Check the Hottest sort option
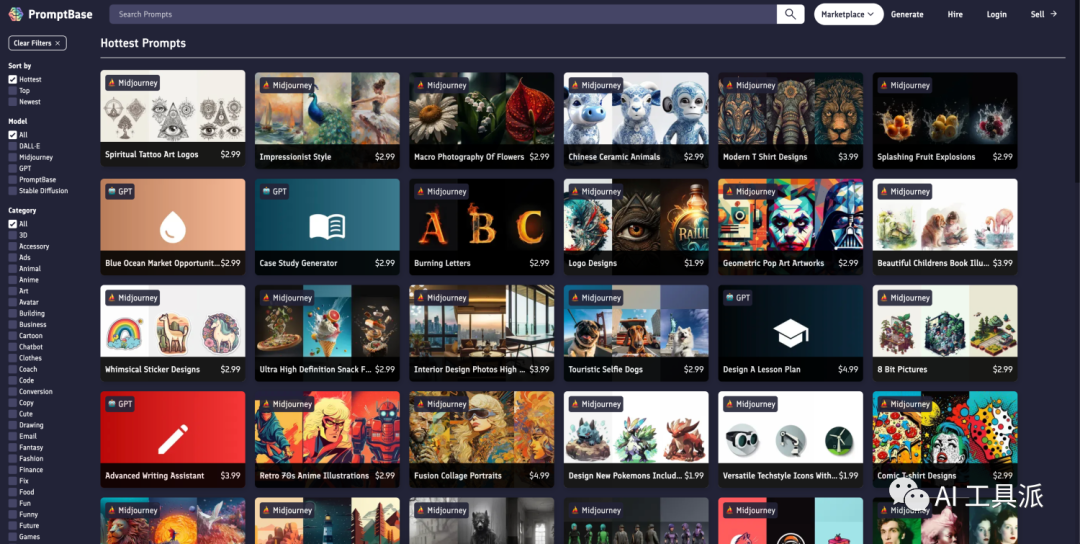The image size is (1080, 544). point(12,79)
